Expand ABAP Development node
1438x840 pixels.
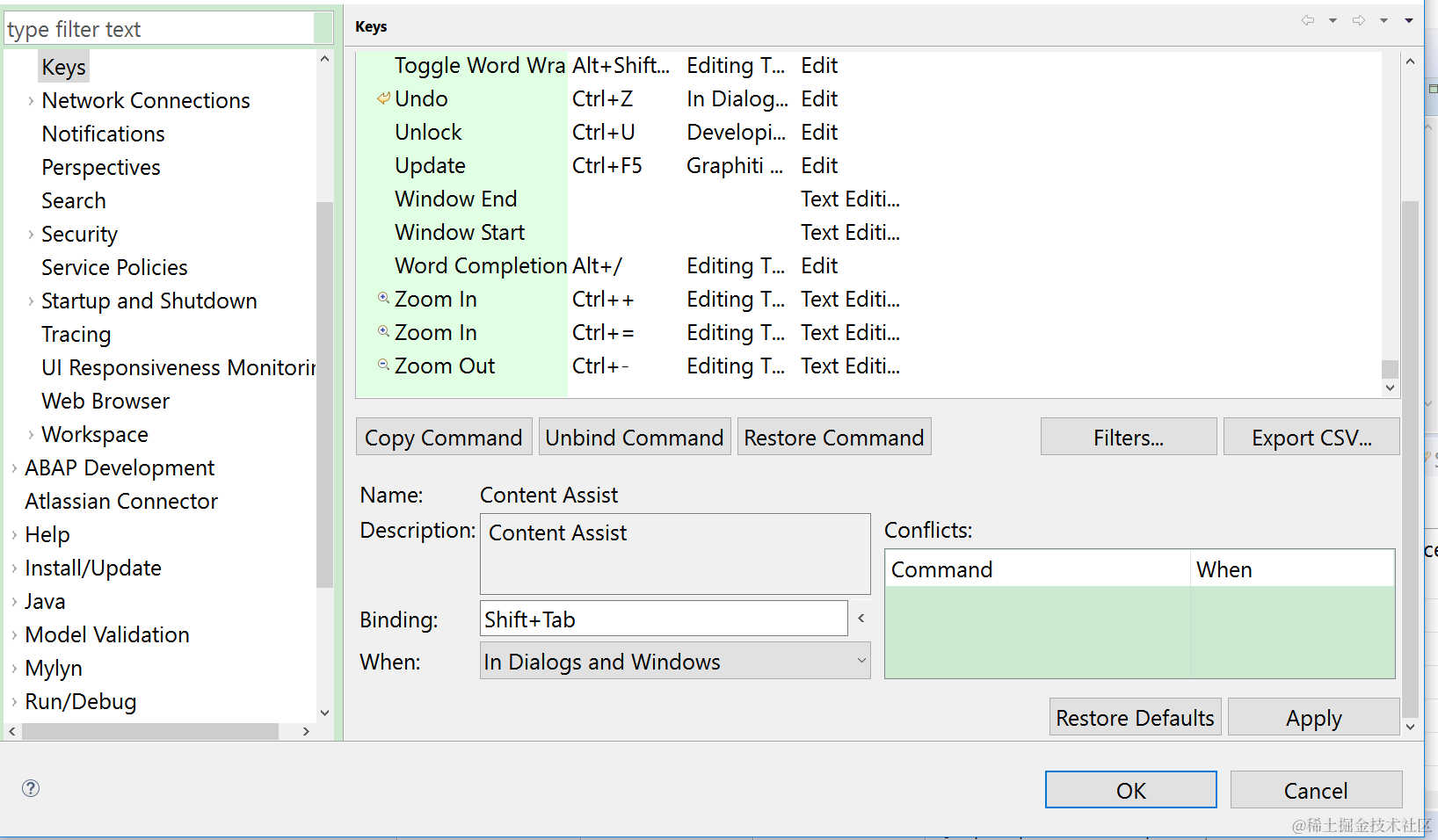14,468
